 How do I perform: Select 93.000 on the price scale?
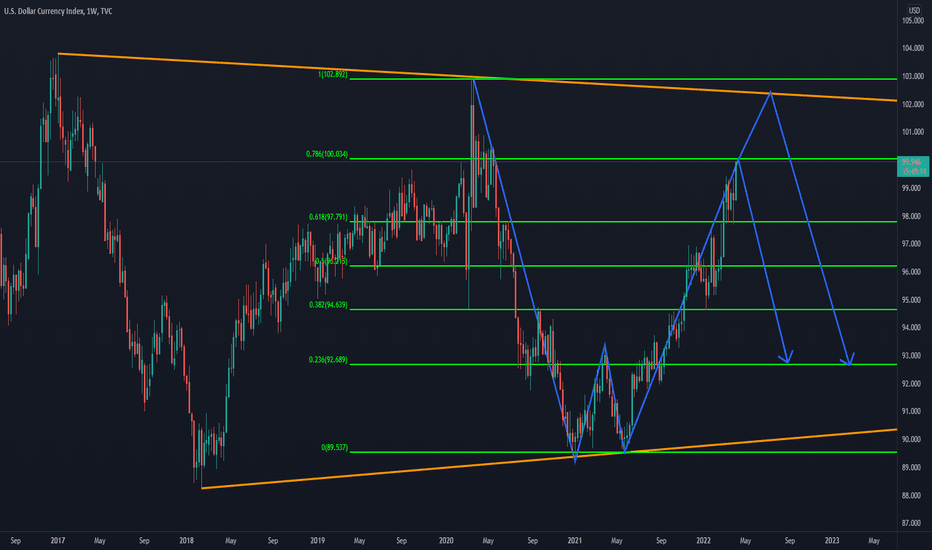click(x=913, y=356)
